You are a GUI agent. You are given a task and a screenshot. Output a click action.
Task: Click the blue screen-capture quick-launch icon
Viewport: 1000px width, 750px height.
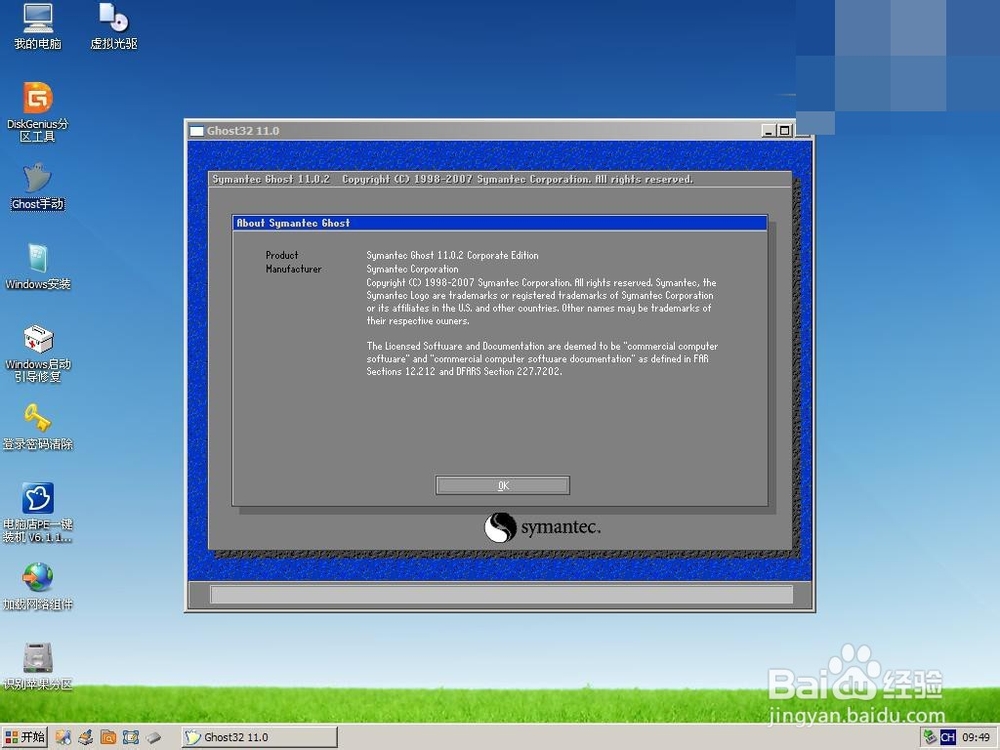pos(131,737)
